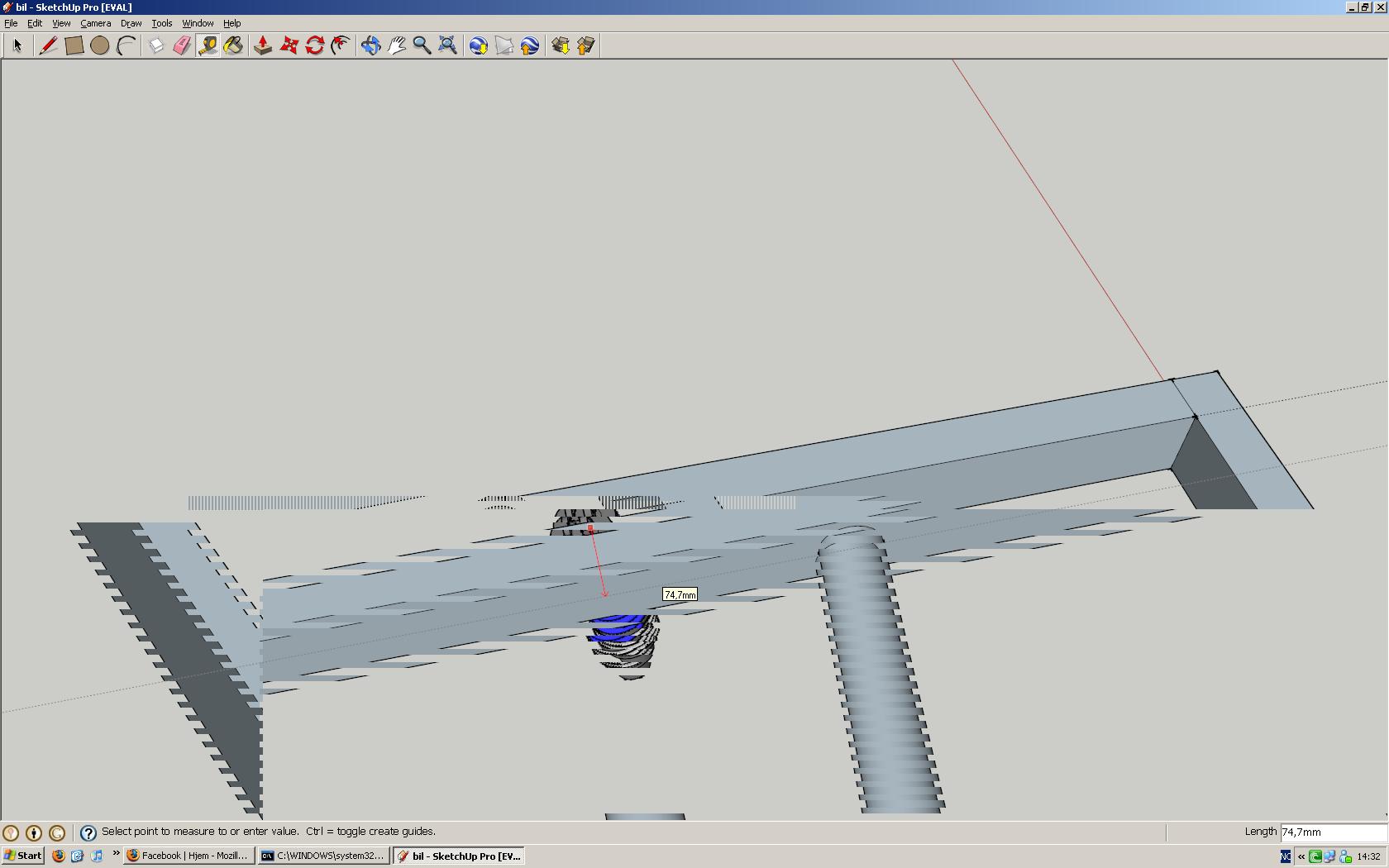Screen dimensions: 1389x868
Task: Toggle the Tape Measure tool
Action: click(x=208, y=45)
